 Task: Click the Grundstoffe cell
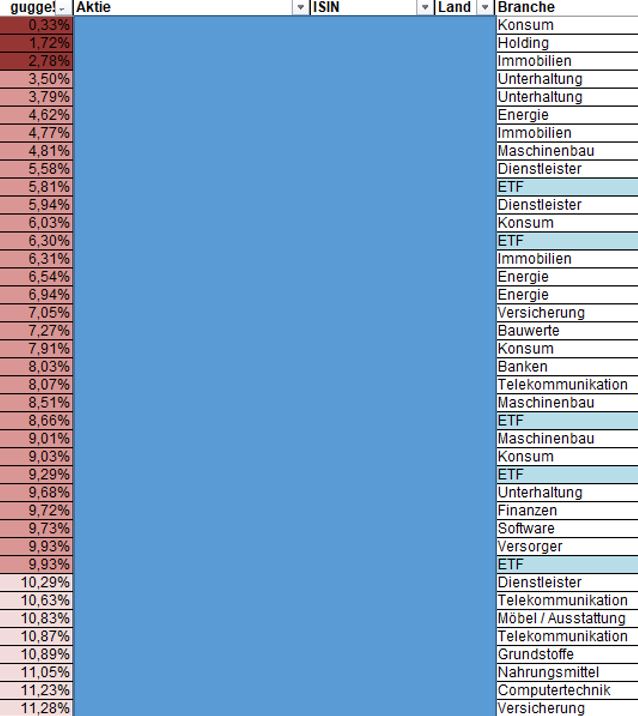click(x=567, y=654)
